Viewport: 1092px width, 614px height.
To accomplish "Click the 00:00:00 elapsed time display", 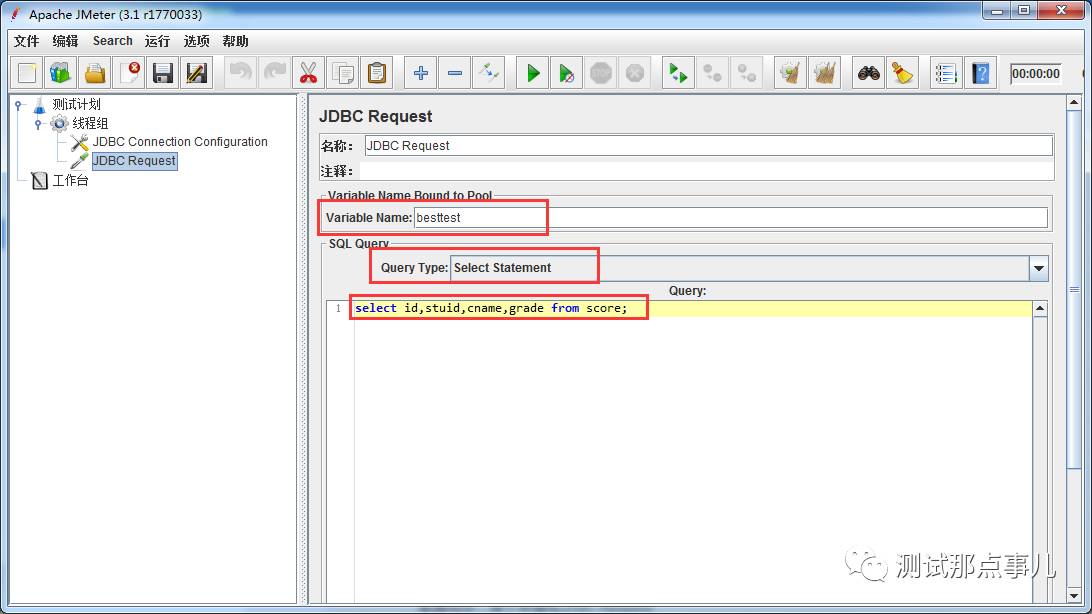I will tap(1036, 73).
